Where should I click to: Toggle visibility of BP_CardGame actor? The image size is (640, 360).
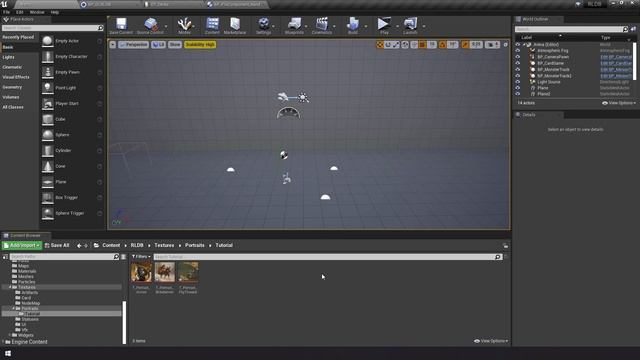[x=518, y=63]
